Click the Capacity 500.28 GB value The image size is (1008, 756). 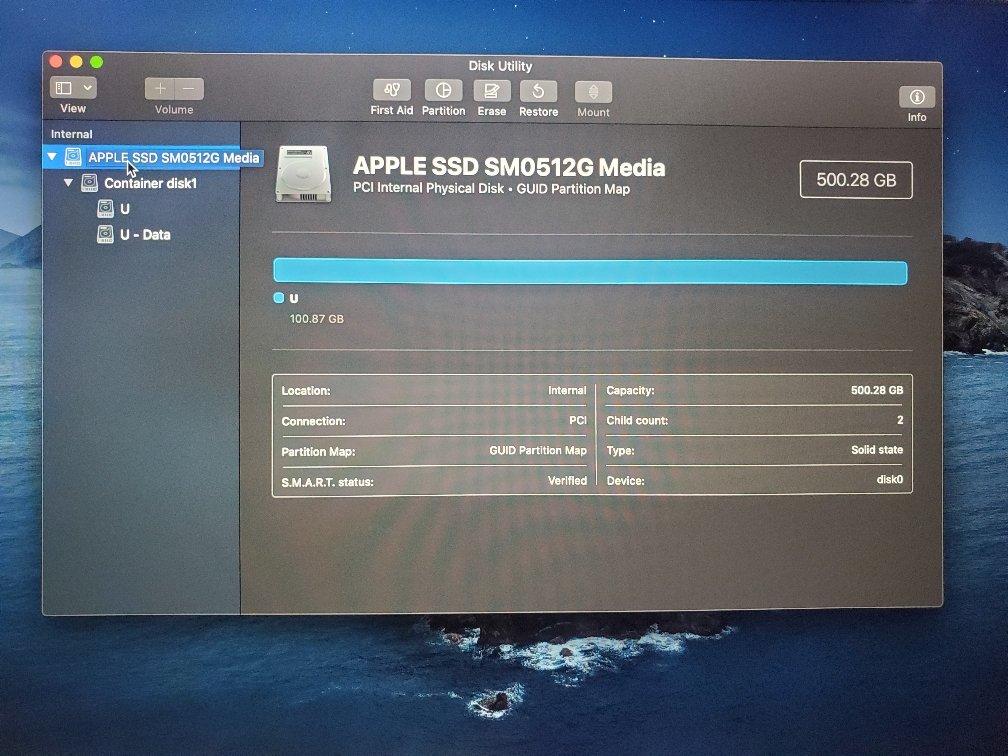click(x=877, y=390)
